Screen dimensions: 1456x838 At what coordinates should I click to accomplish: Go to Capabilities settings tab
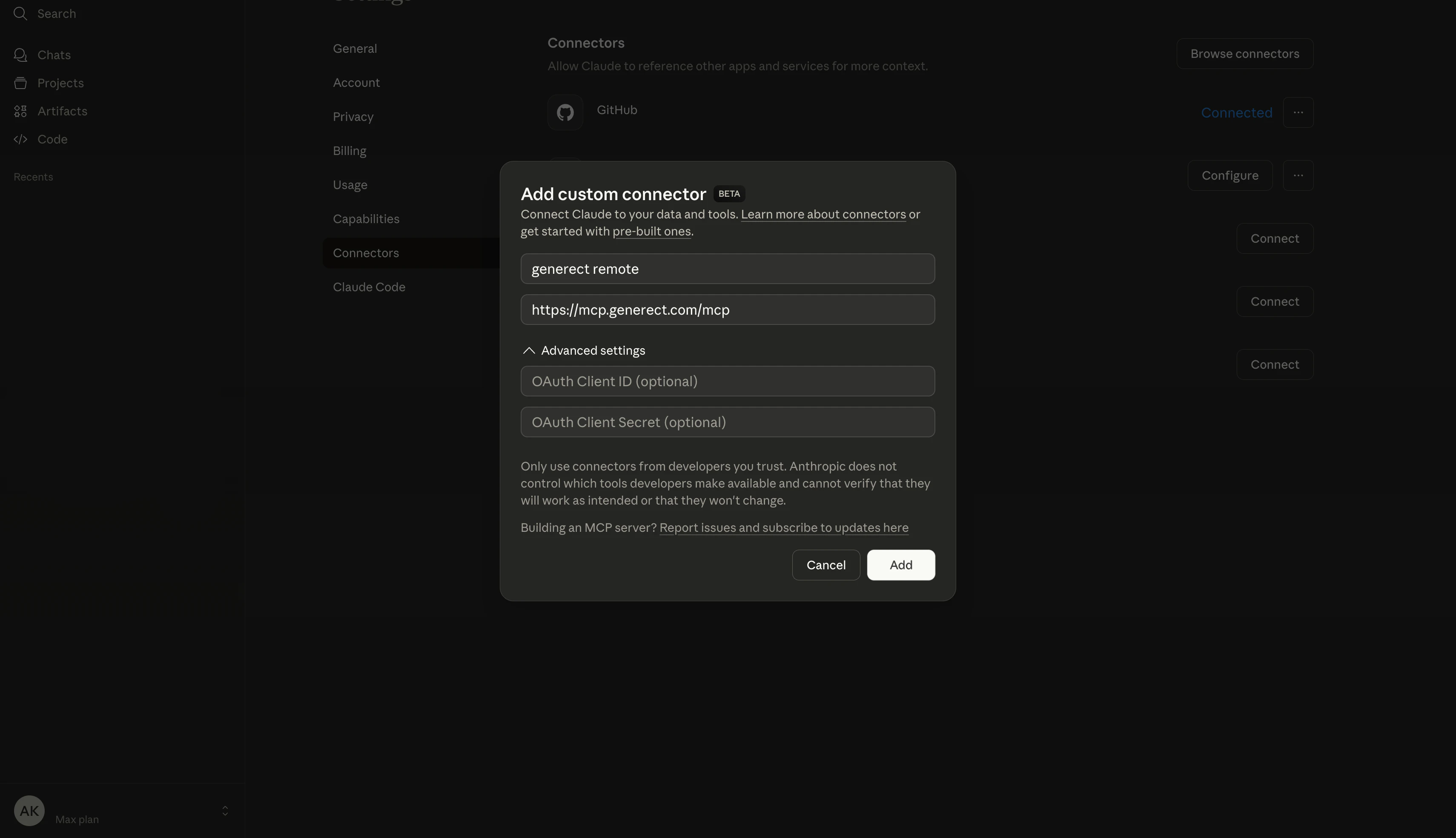click(x=366, y=219)
